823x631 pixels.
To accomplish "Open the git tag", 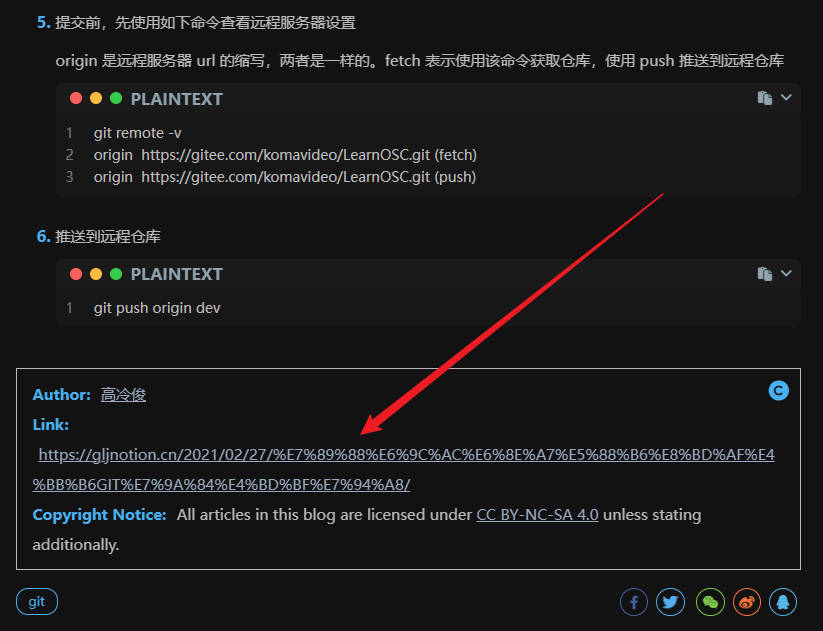I will pyautogui.click(x=37, y=602).
